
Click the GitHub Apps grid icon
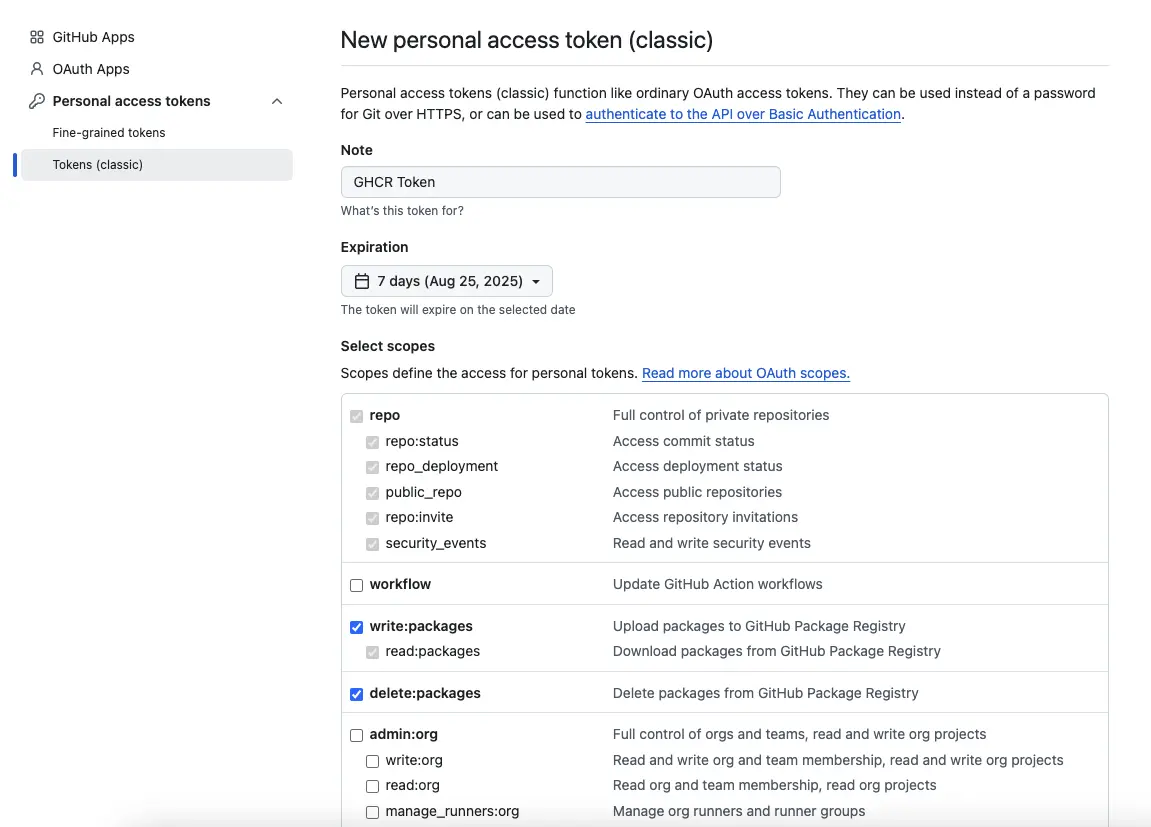(37, 37)
